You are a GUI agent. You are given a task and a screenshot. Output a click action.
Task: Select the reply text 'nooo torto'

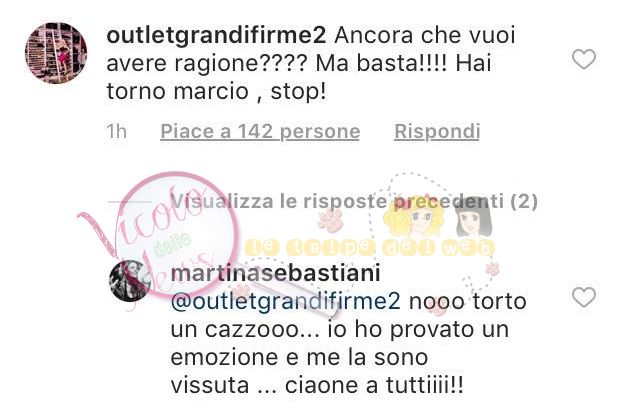468,302
